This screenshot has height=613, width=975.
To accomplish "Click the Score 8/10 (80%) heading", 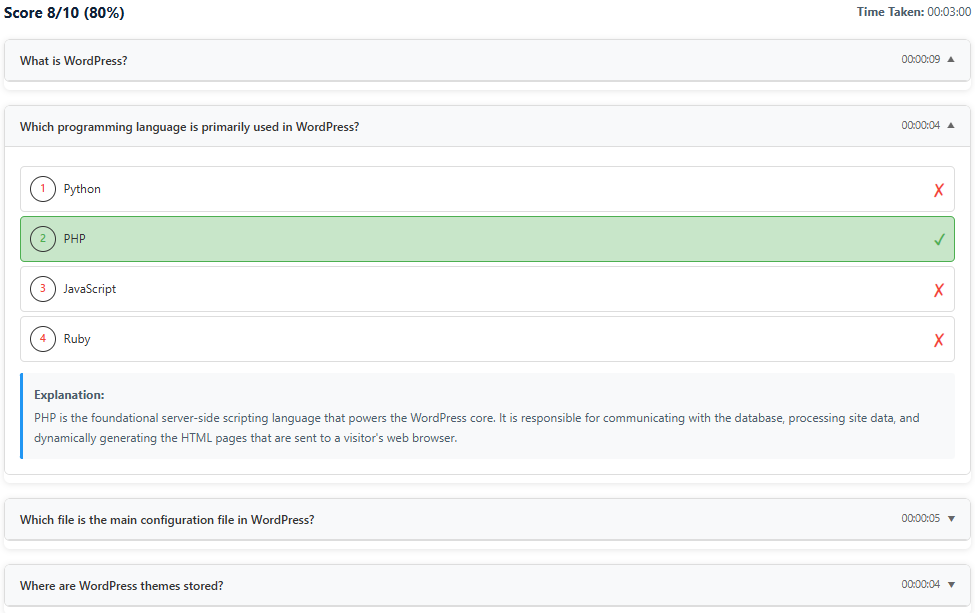I will pos(64,13).
